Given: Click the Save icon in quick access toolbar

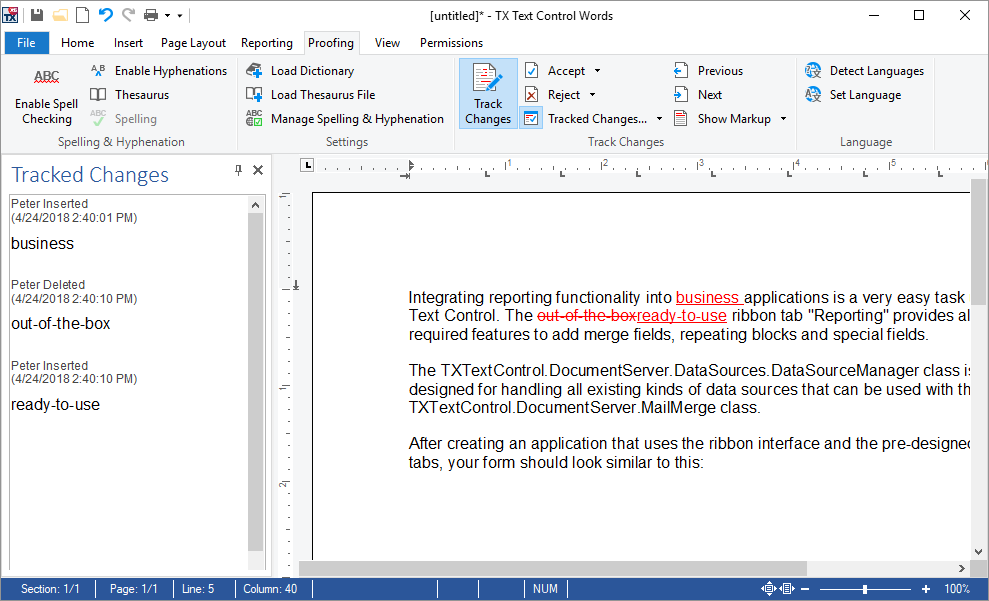Looking at the screenshot, I should (x=37, y=15).
